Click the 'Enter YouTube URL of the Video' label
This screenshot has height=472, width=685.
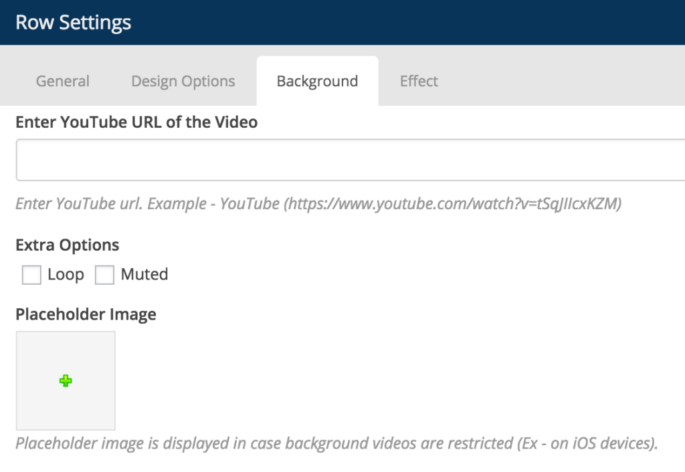pos(137,123)
